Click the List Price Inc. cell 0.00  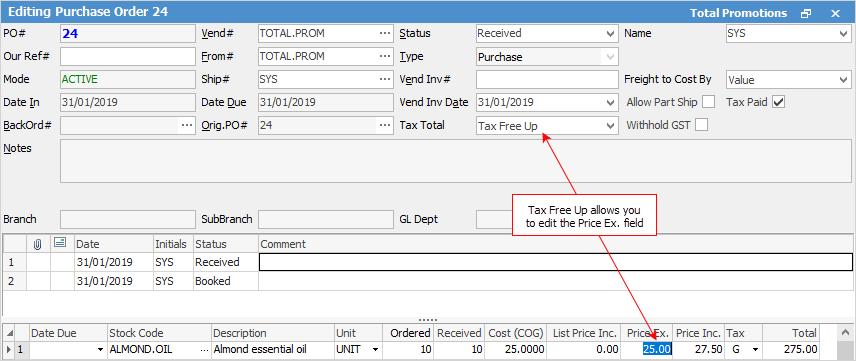[584, 350]
